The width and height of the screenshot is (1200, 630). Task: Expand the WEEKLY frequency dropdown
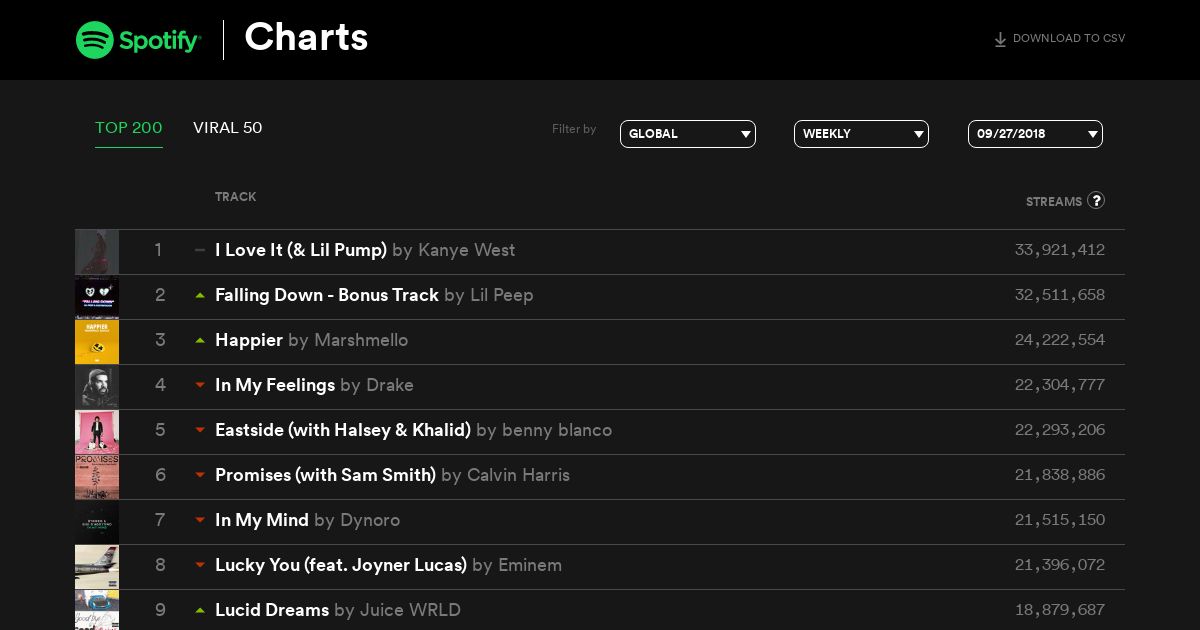tap(861, 134)
